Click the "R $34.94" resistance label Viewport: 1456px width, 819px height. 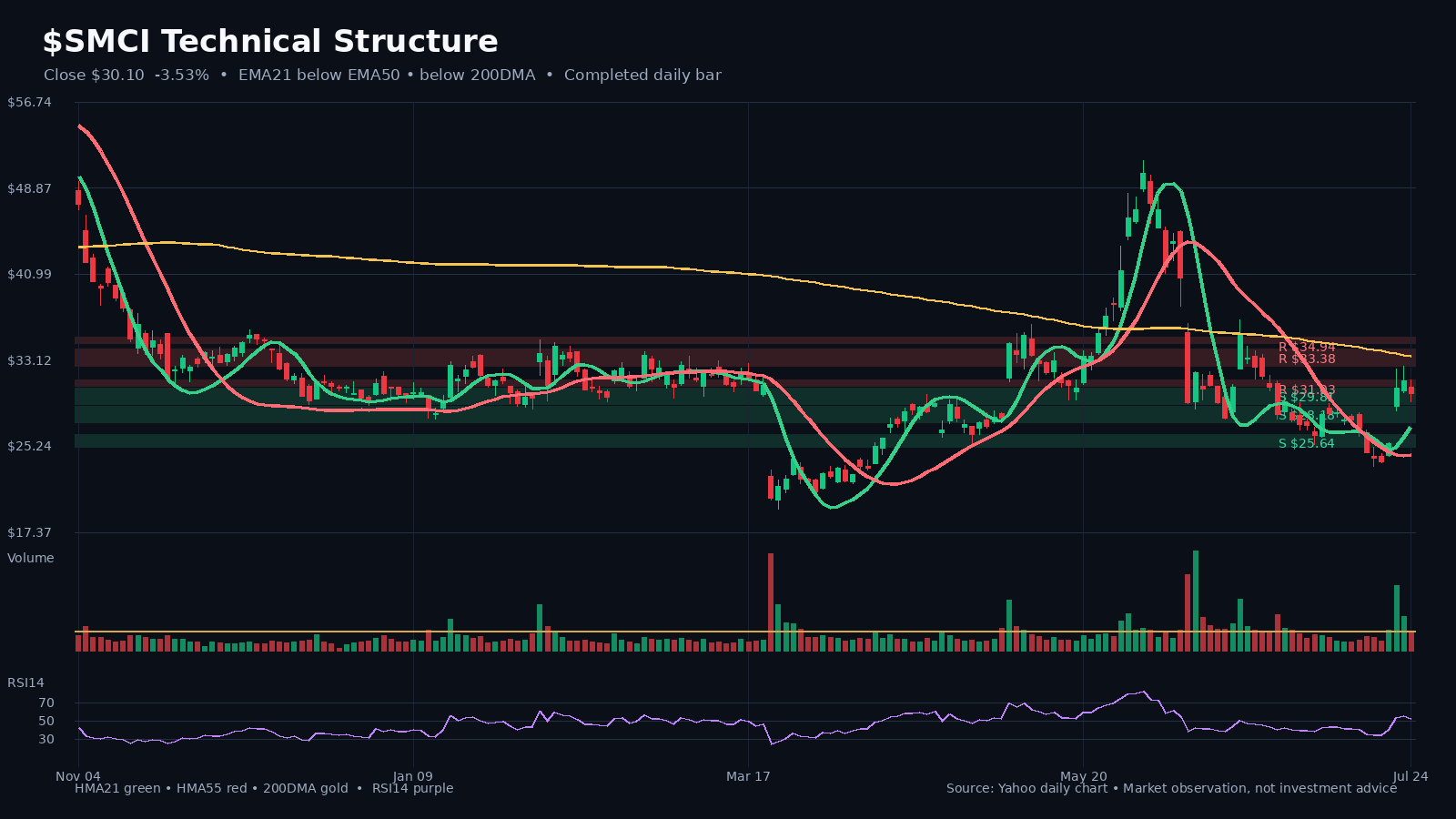coord(1307,347)
